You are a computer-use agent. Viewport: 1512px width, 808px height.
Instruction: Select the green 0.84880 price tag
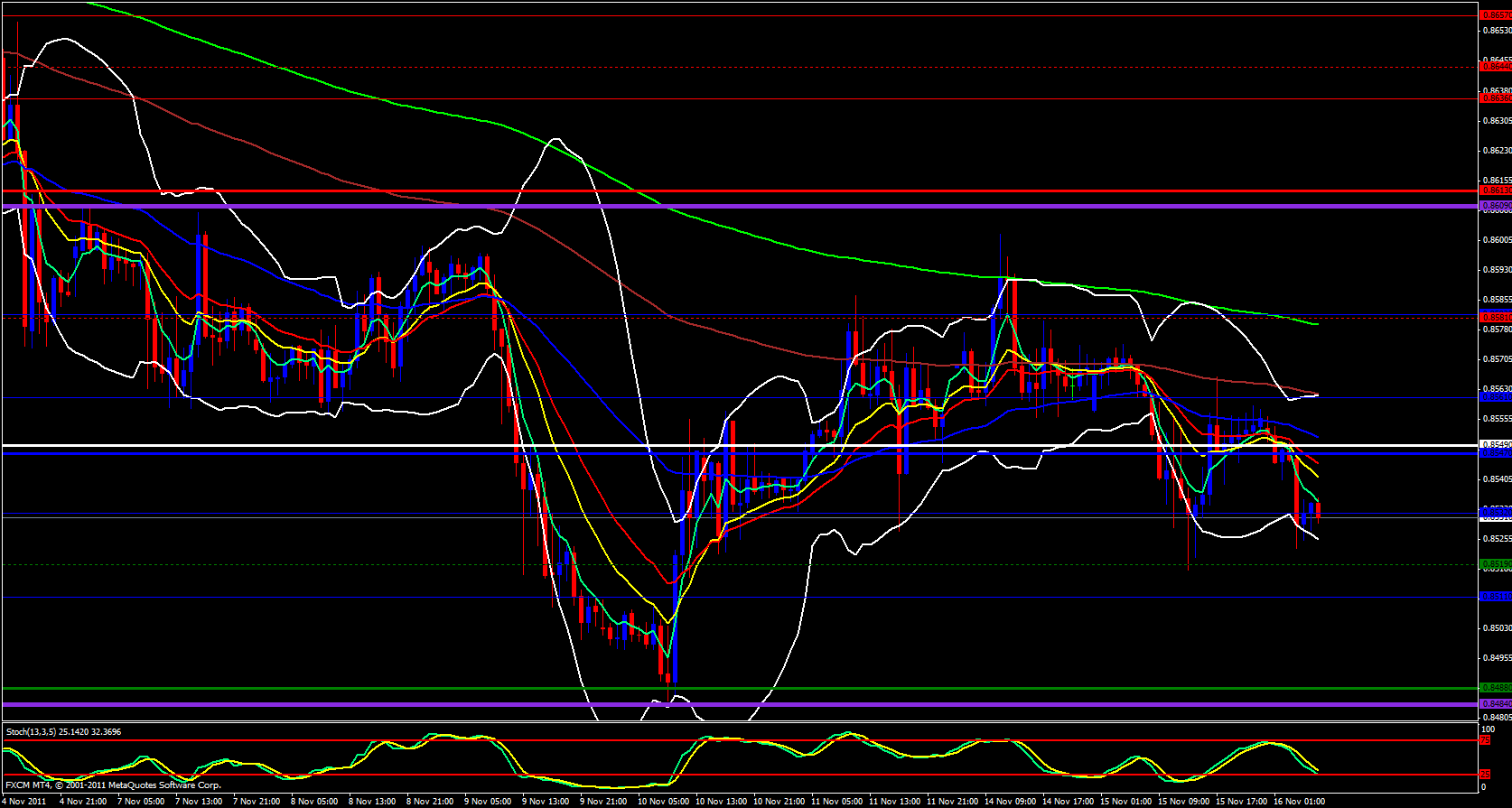click(1495, 688)
